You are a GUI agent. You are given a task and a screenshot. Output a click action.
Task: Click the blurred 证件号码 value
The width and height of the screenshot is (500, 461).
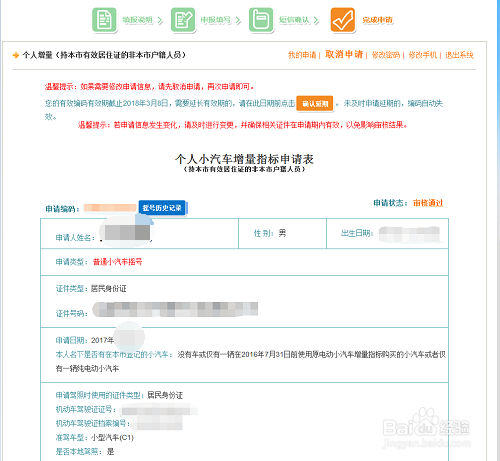point(175,309)
